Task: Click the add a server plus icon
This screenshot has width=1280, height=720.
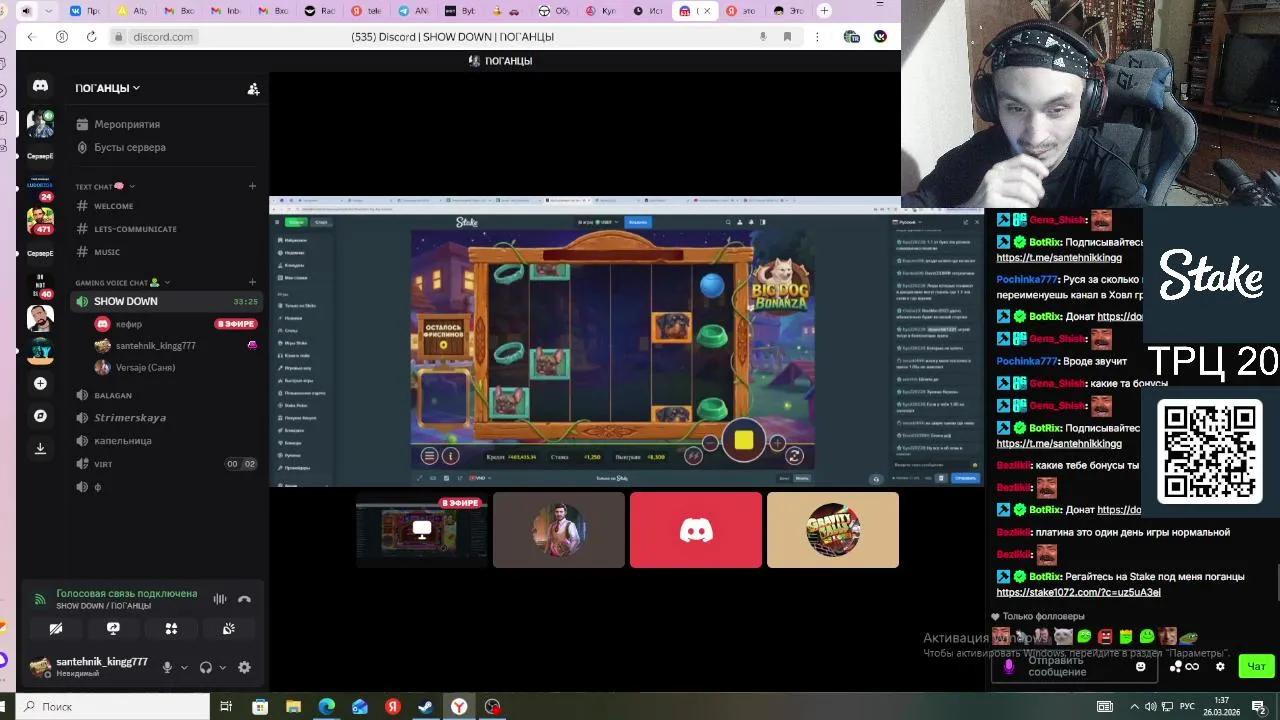Action: pyautogui.click(x=40, y=383)
